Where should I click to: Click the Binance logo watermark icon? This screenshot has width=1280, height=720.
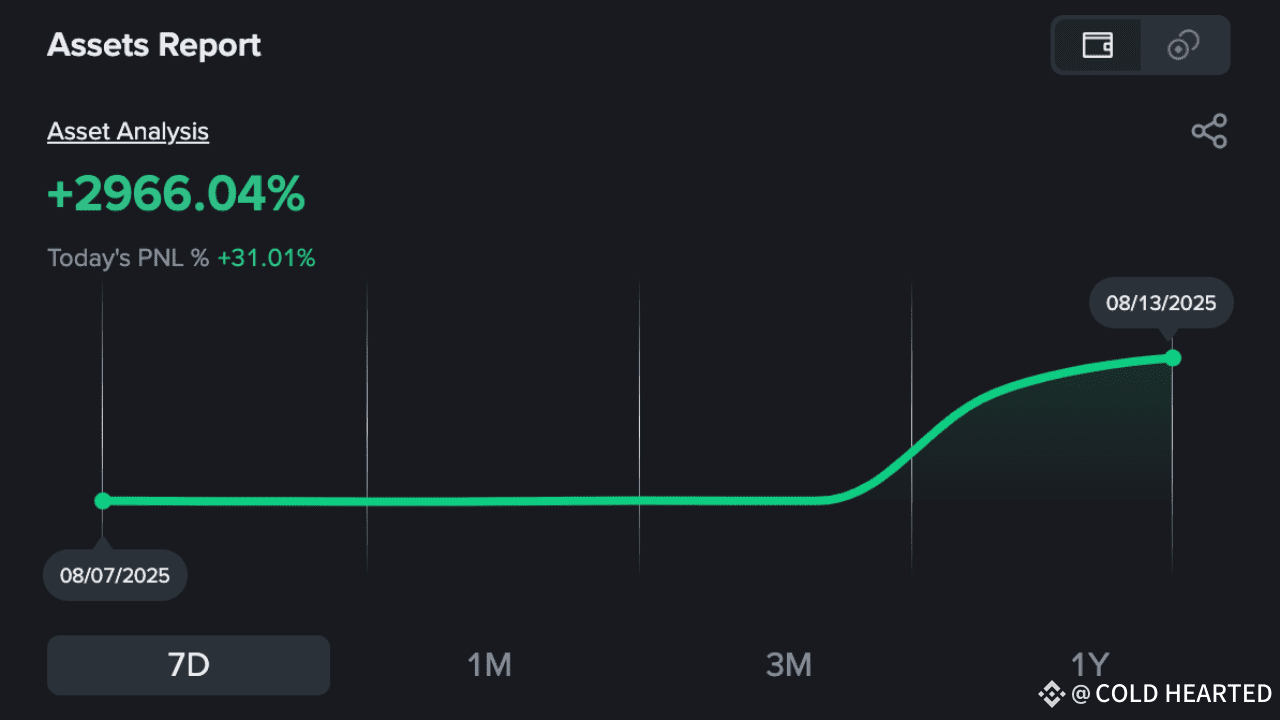tap(1051, 693)
